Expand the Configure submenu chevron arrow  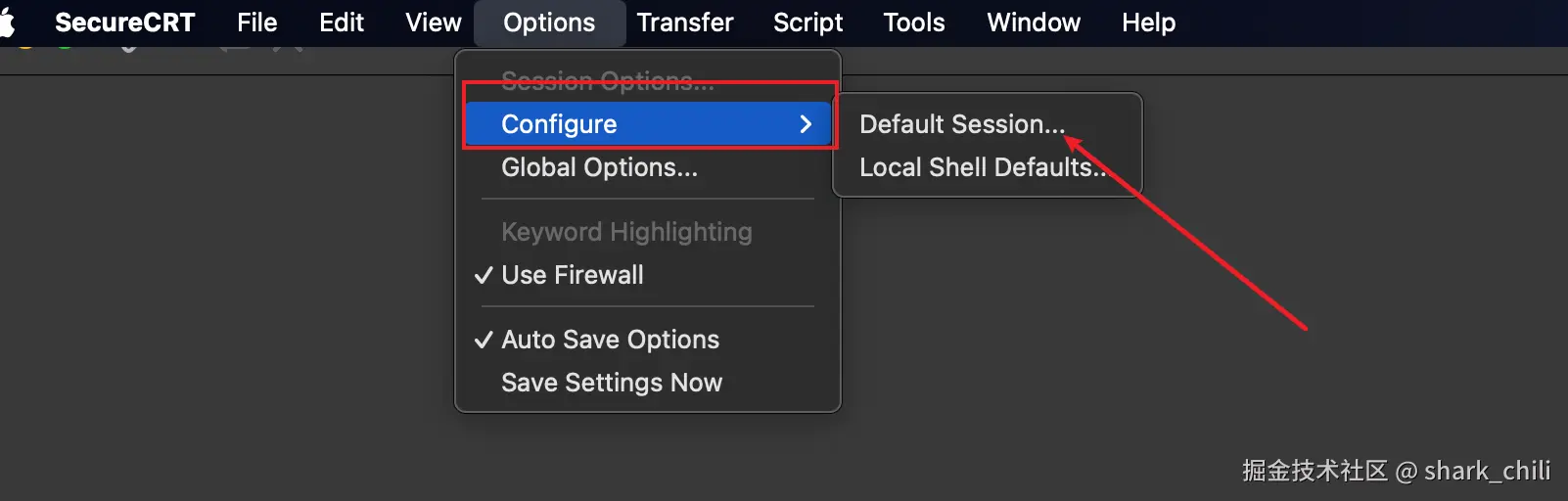click(x=806, y=124)
